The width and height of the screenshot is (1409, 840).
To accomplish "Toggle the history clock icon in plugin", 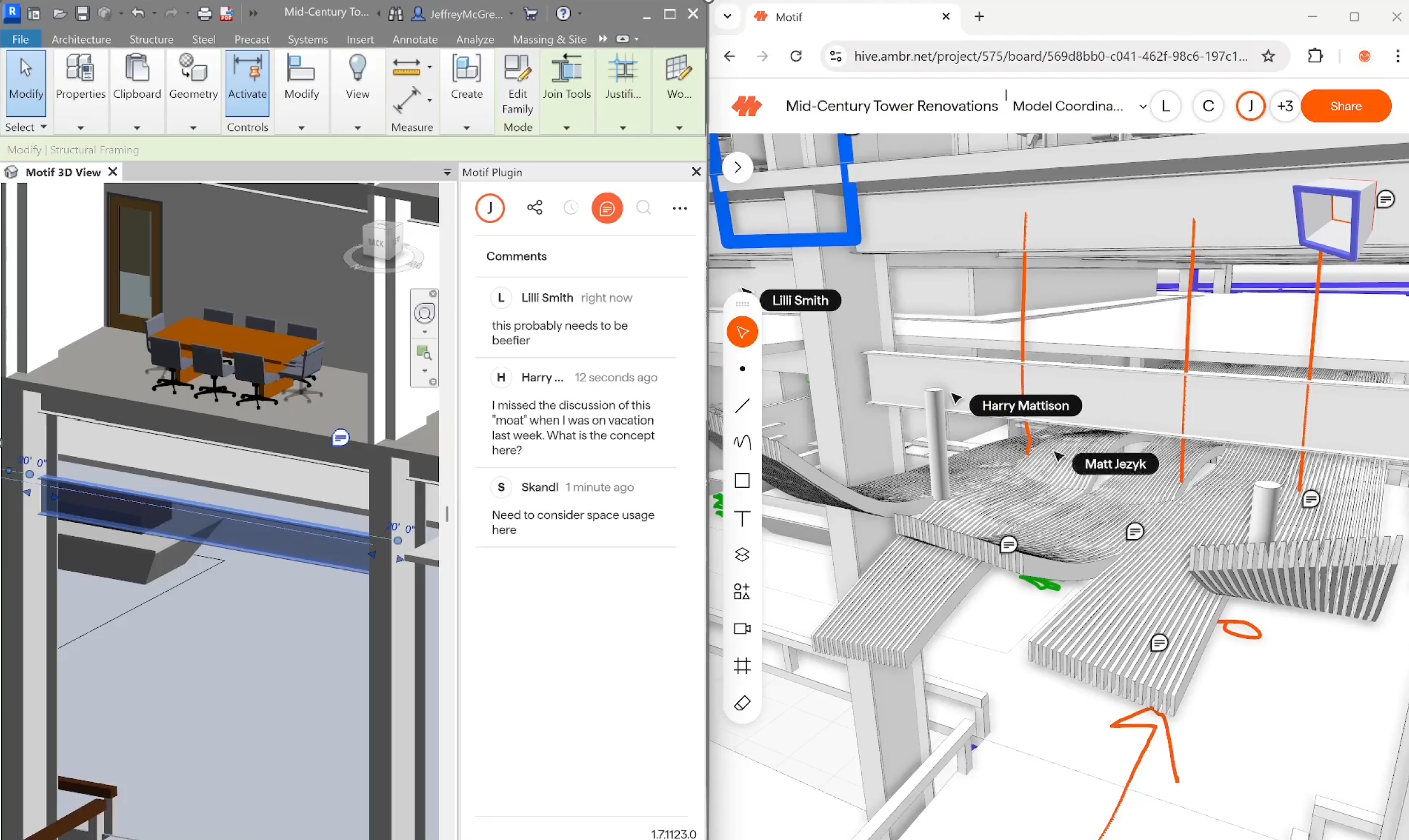I will pyautogui.click(x=571, y=208).
